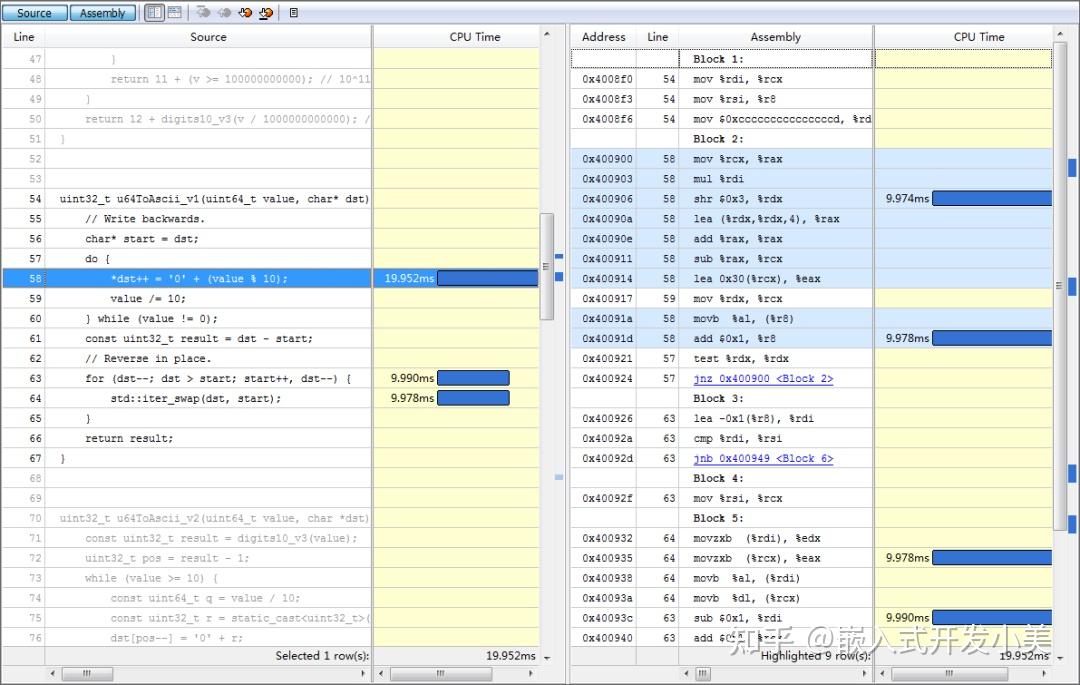Toggle the Source pane button
1080x685 pixels.
pos(34,12)
